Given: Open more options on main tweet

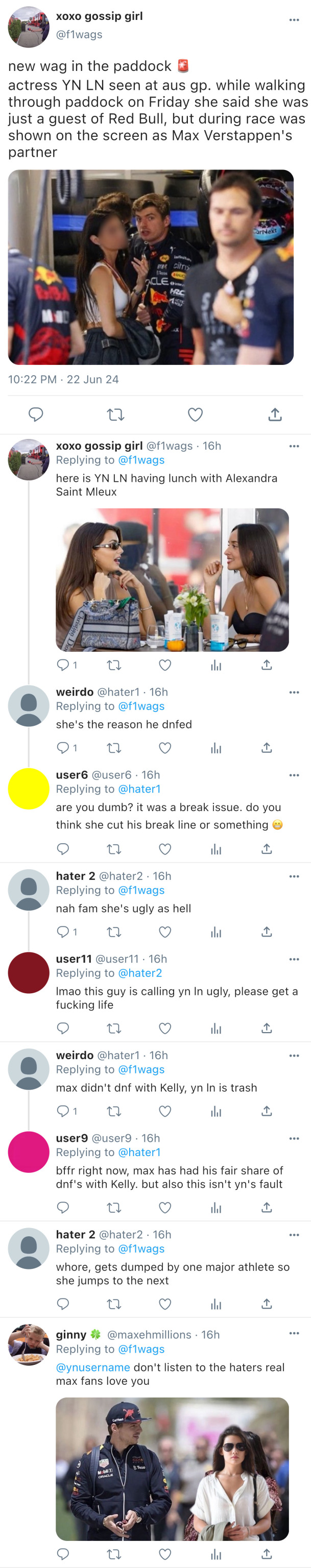Looking at the screenshot, I should [x=294, y=19].
